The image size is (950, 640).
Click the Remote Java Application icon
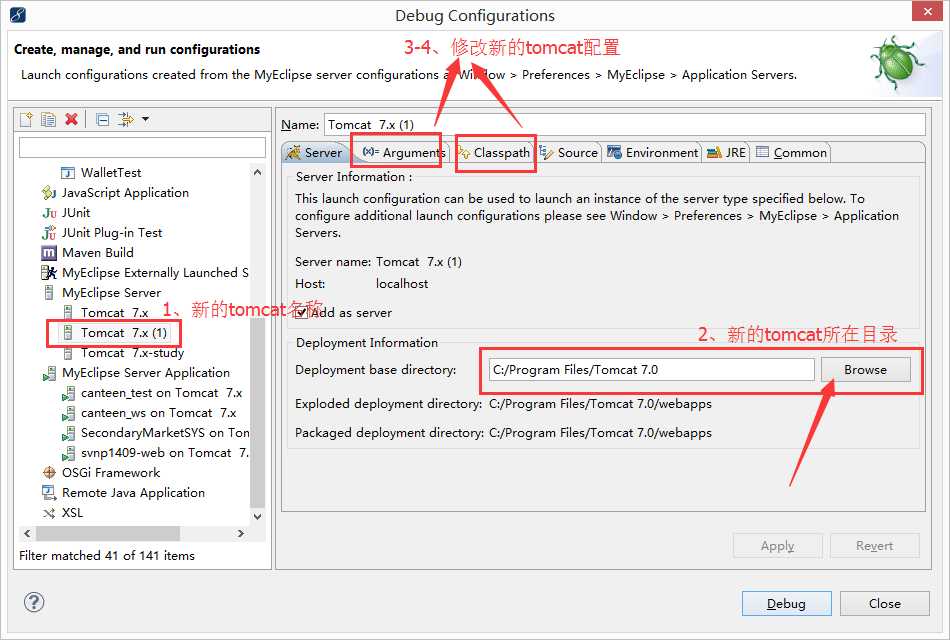tap(49, 493)
